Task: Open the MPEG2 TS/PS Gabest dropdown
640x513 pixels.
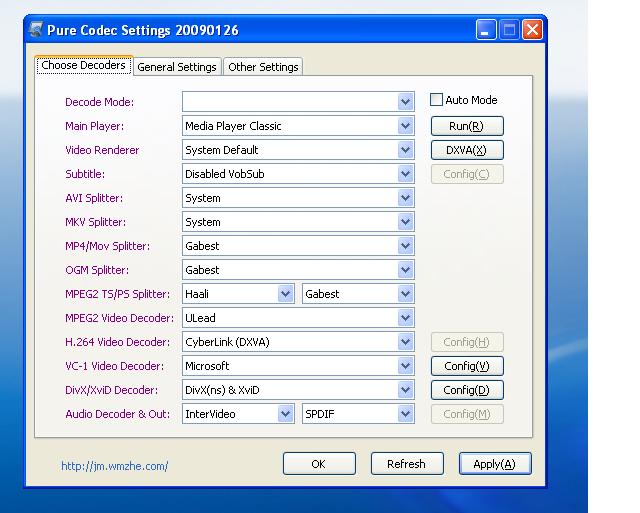Action: [358, 294]
